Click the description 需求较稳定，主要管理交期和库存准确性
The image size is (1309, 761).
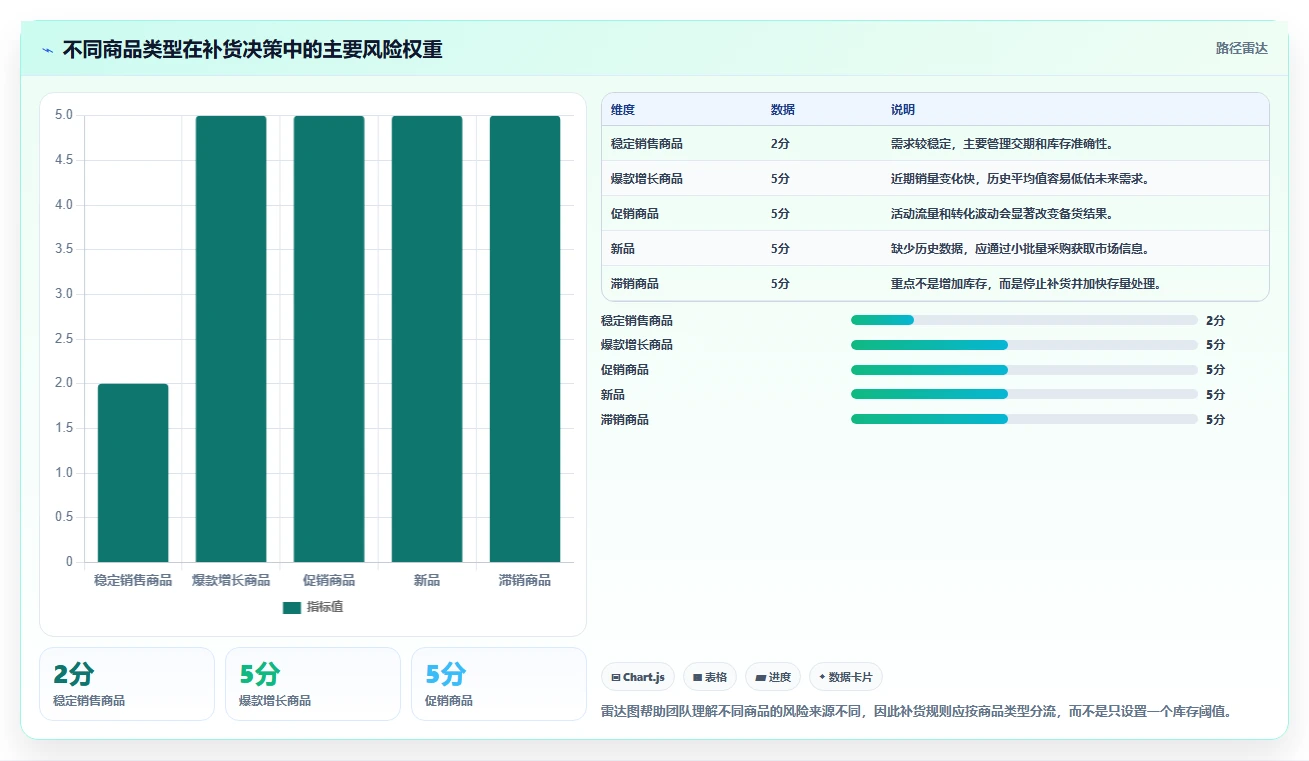(1002, 144)
